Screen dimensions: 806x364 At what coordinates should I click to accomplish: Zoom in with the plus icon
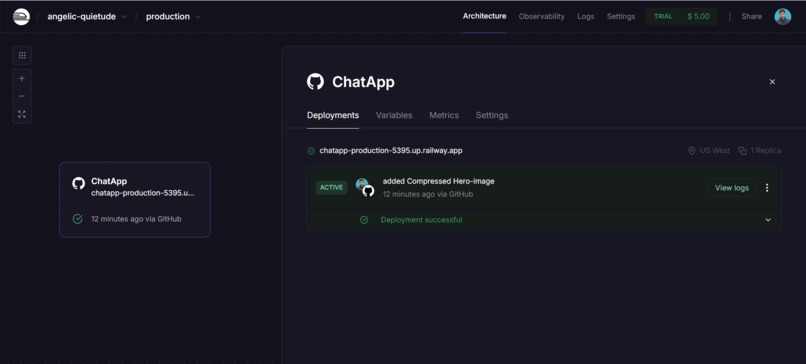(x=22, y=79)
